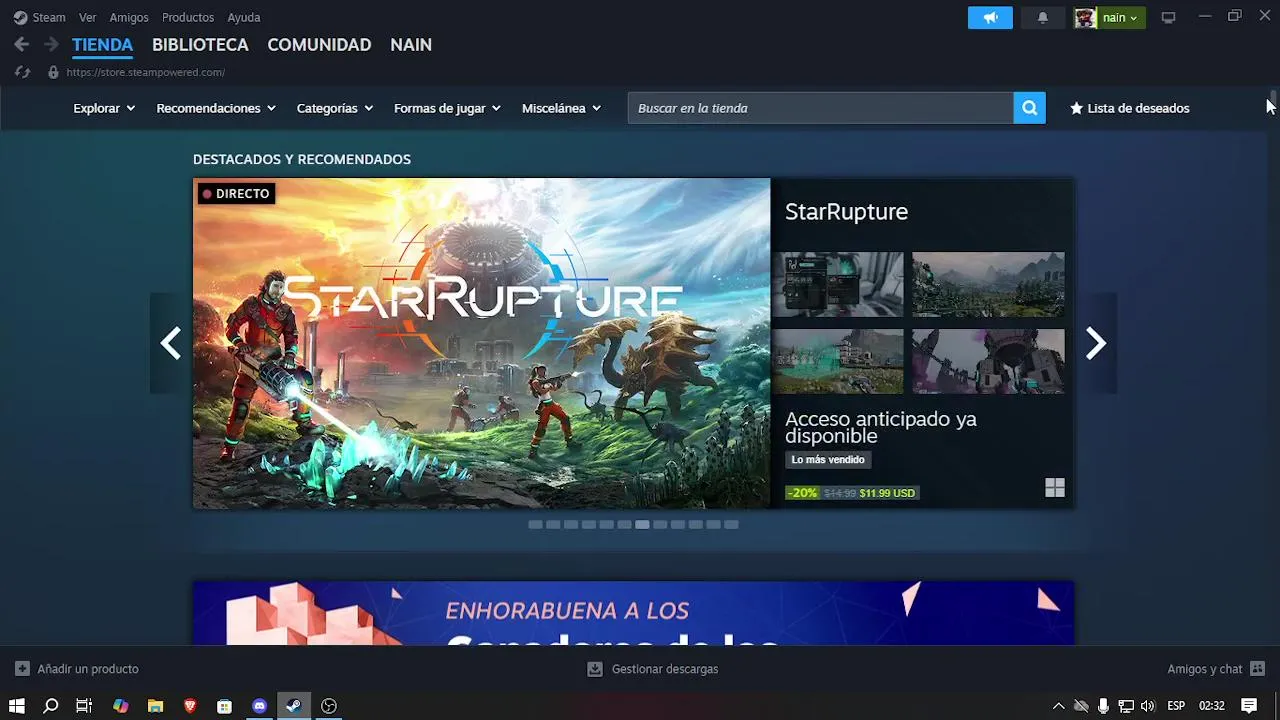
Task: Open Amigos y chat
Action: (1216, 669)
